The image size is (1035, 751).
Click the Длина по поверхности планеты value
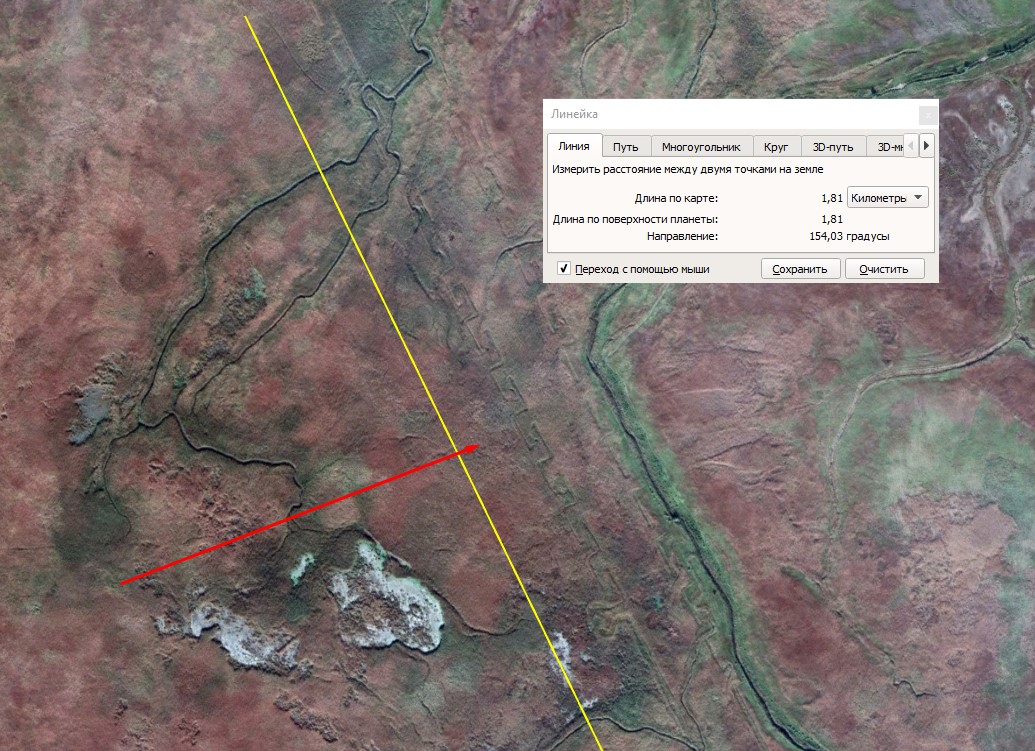(x=831, y=219)
